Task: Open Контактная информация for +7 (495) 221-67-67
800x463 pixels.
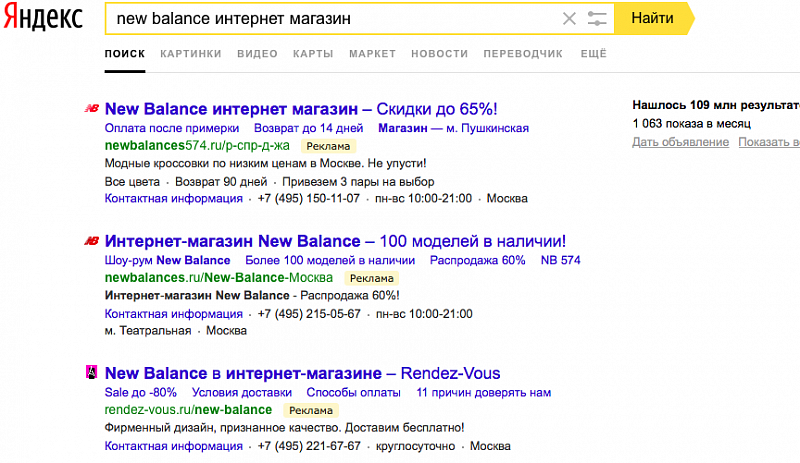Action: point(173,446)
